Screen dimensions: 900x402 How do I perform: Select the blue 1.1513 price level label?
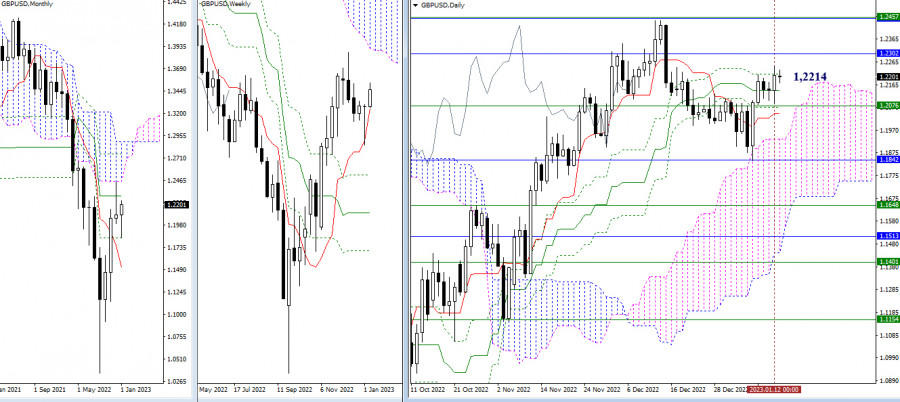tap(888, 235)
